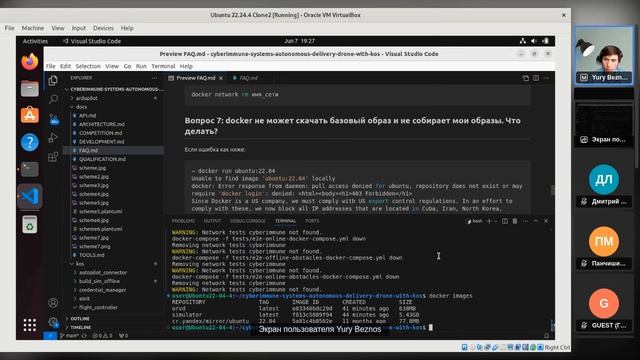Click the ports forwarded status bar item
The image size is (640, 360).
coord(123,336)
